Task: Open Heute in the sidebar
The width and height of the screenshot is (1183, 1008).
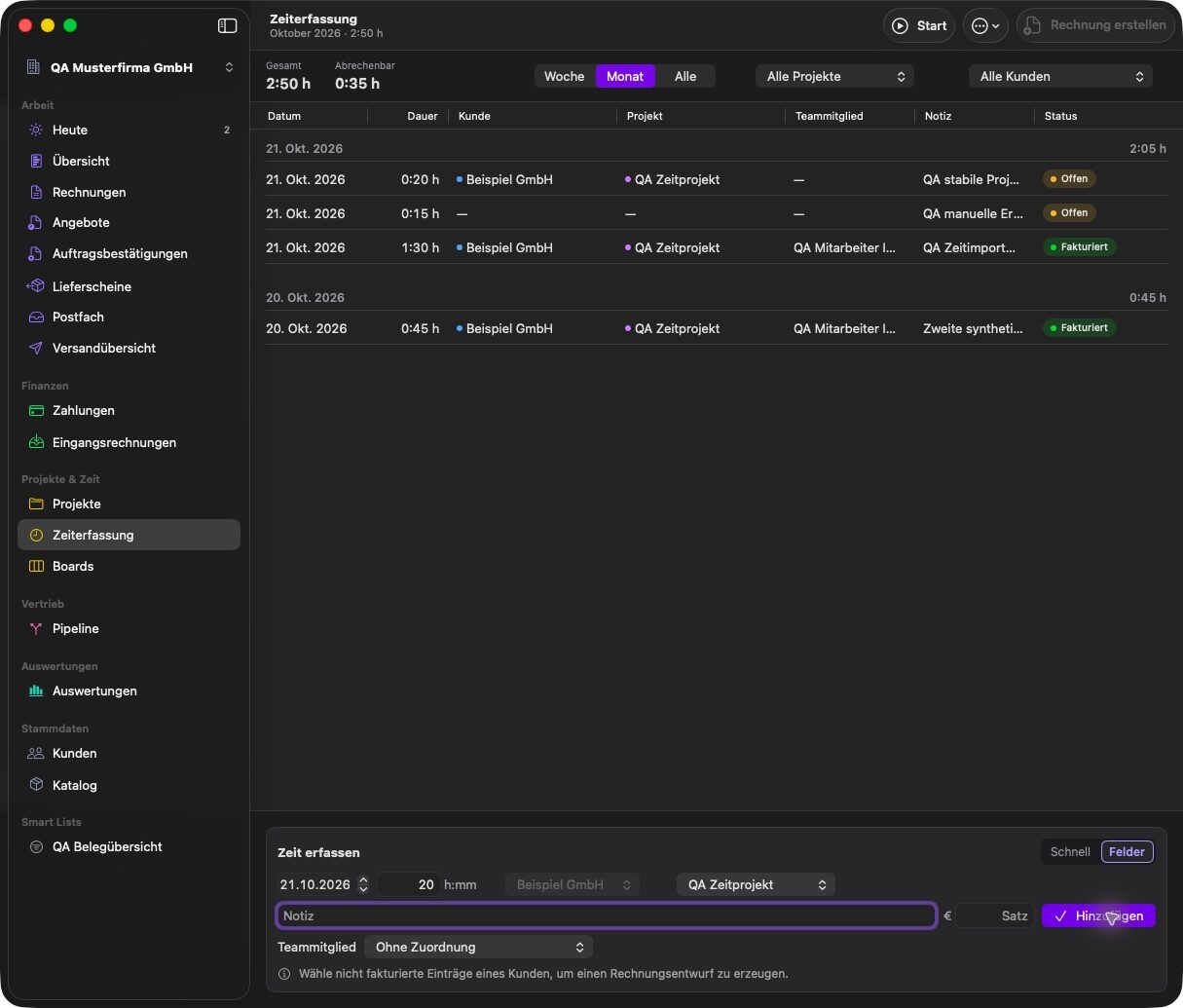Action: tap(129, 130)
